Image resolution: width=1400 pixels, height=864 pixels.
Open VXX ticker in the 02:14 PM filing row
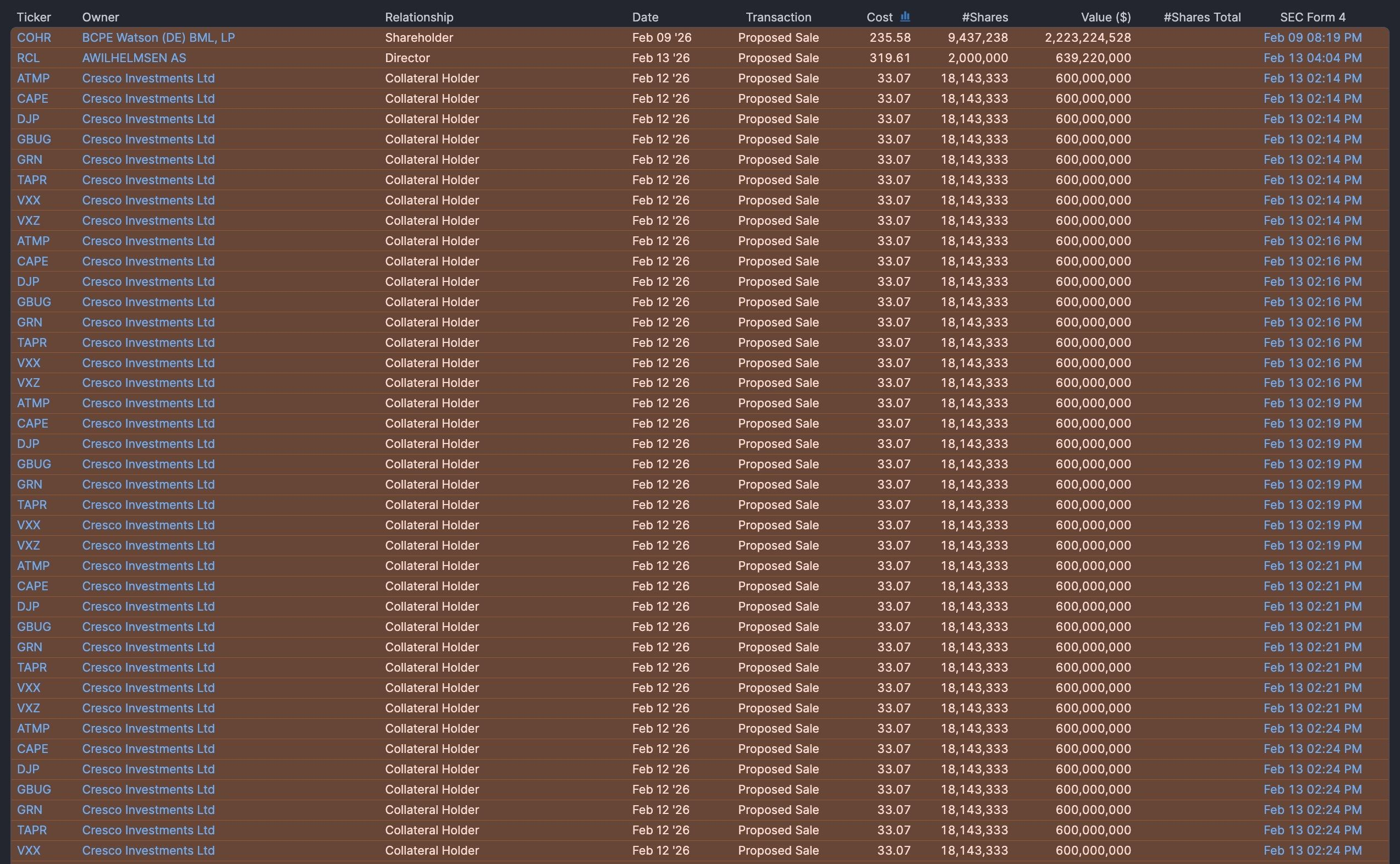(x=29, y=200)
